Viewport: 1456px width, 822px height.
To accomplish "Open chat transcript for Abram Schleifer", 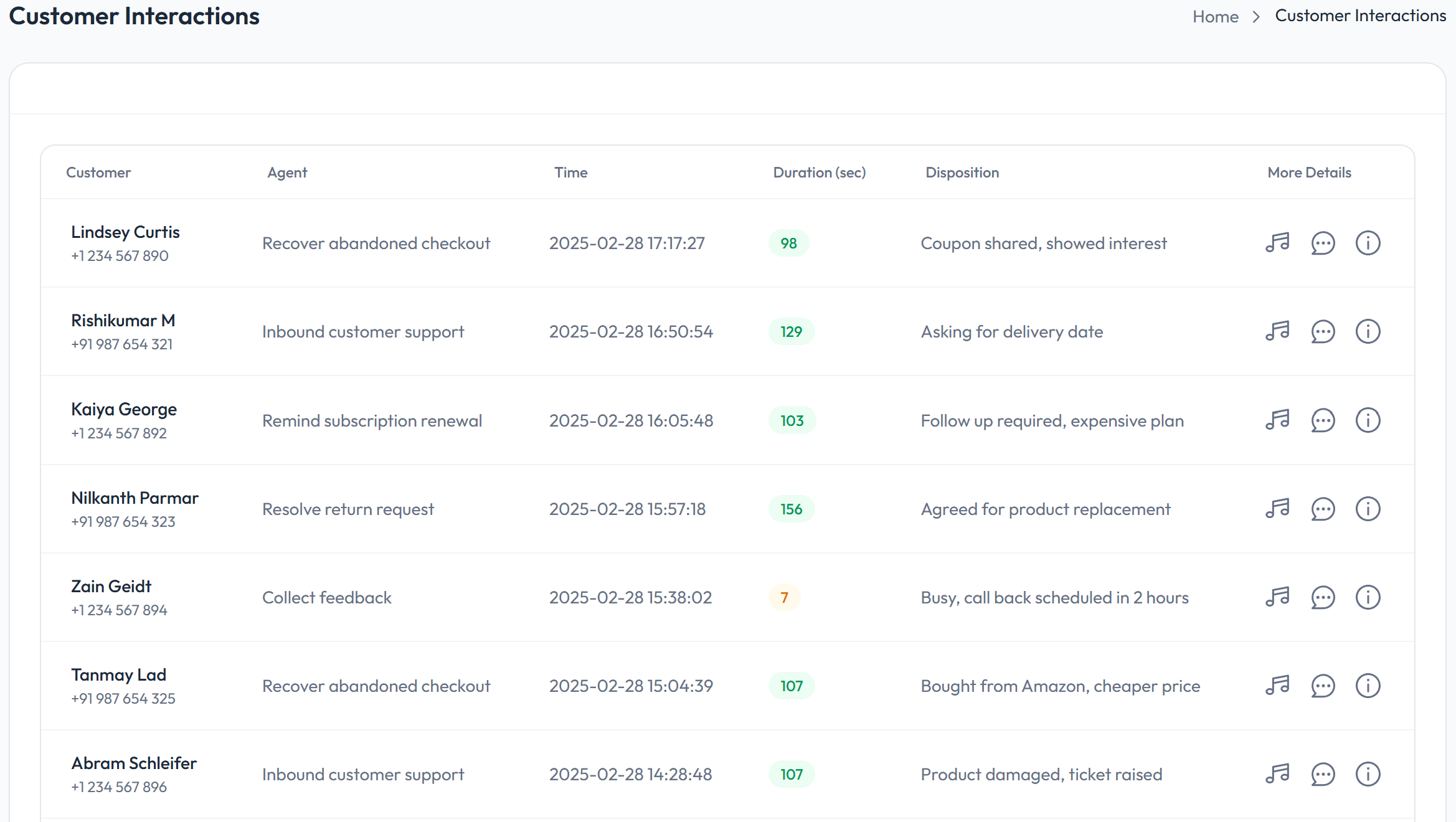I will (x=1323, y=775).
